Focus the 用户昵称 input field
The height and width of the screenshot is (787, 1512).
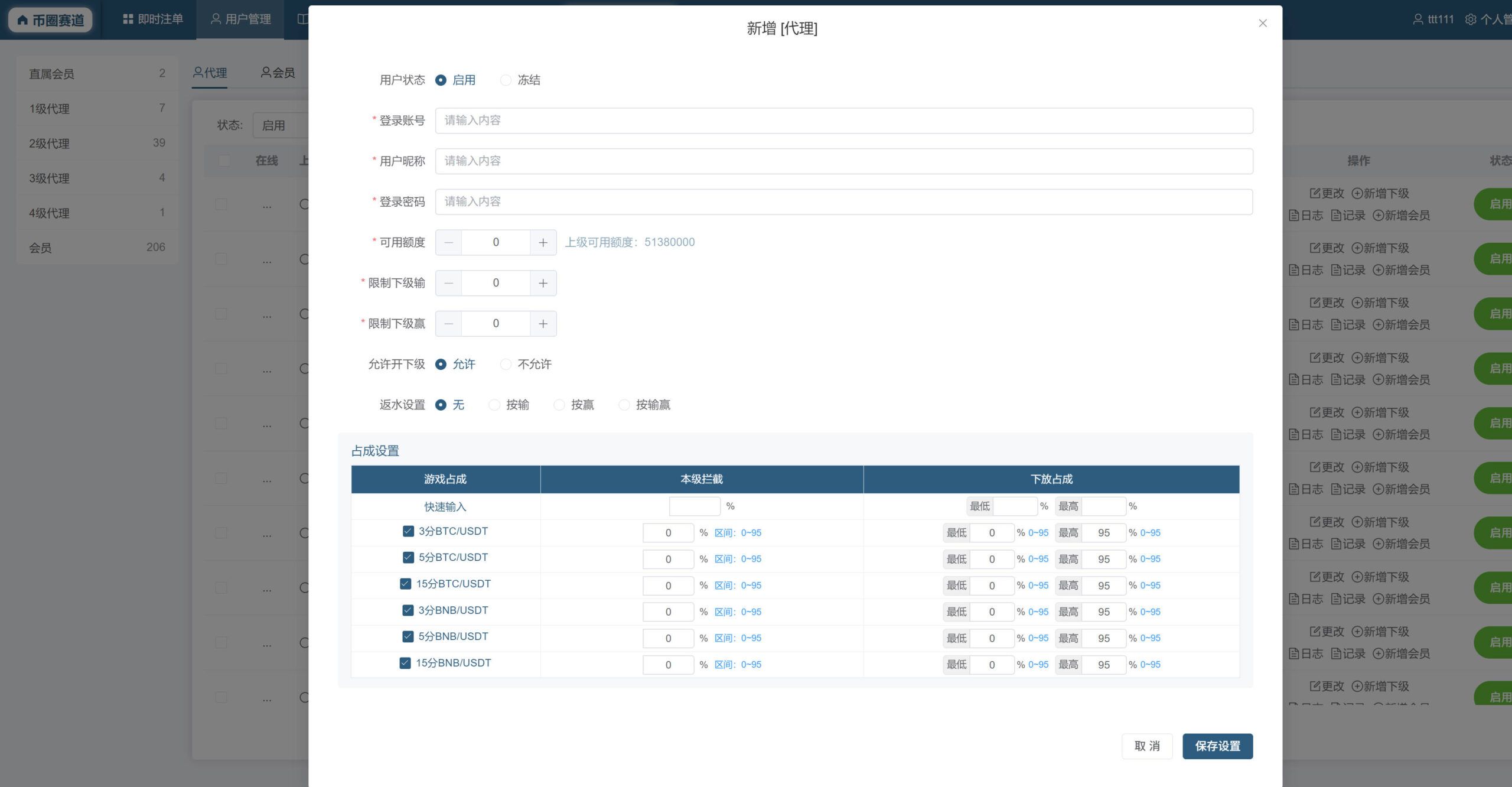click(x=844, y=161)
